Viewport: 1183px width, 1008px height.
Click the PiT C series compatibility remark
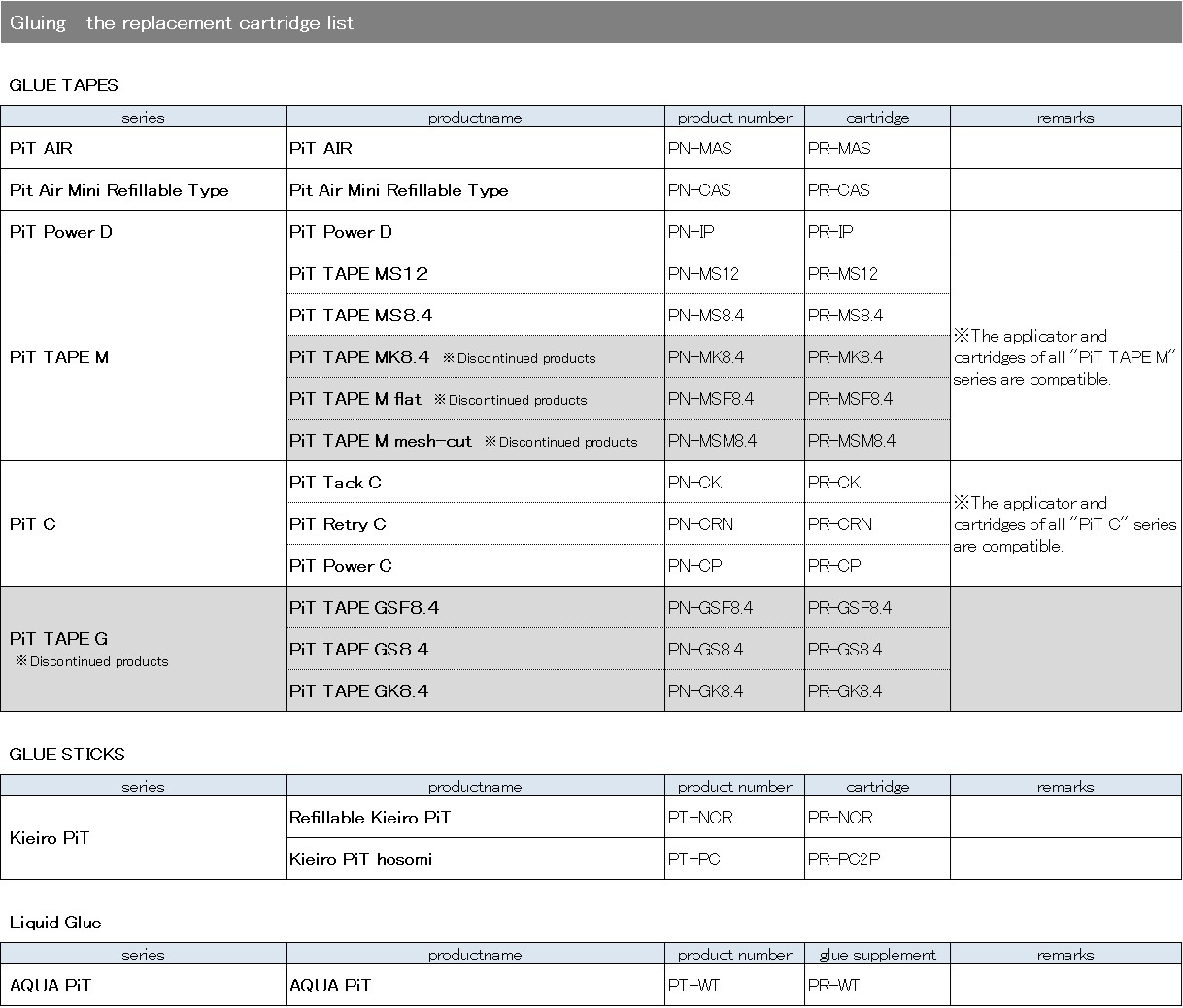click(x=1065, y=524)
